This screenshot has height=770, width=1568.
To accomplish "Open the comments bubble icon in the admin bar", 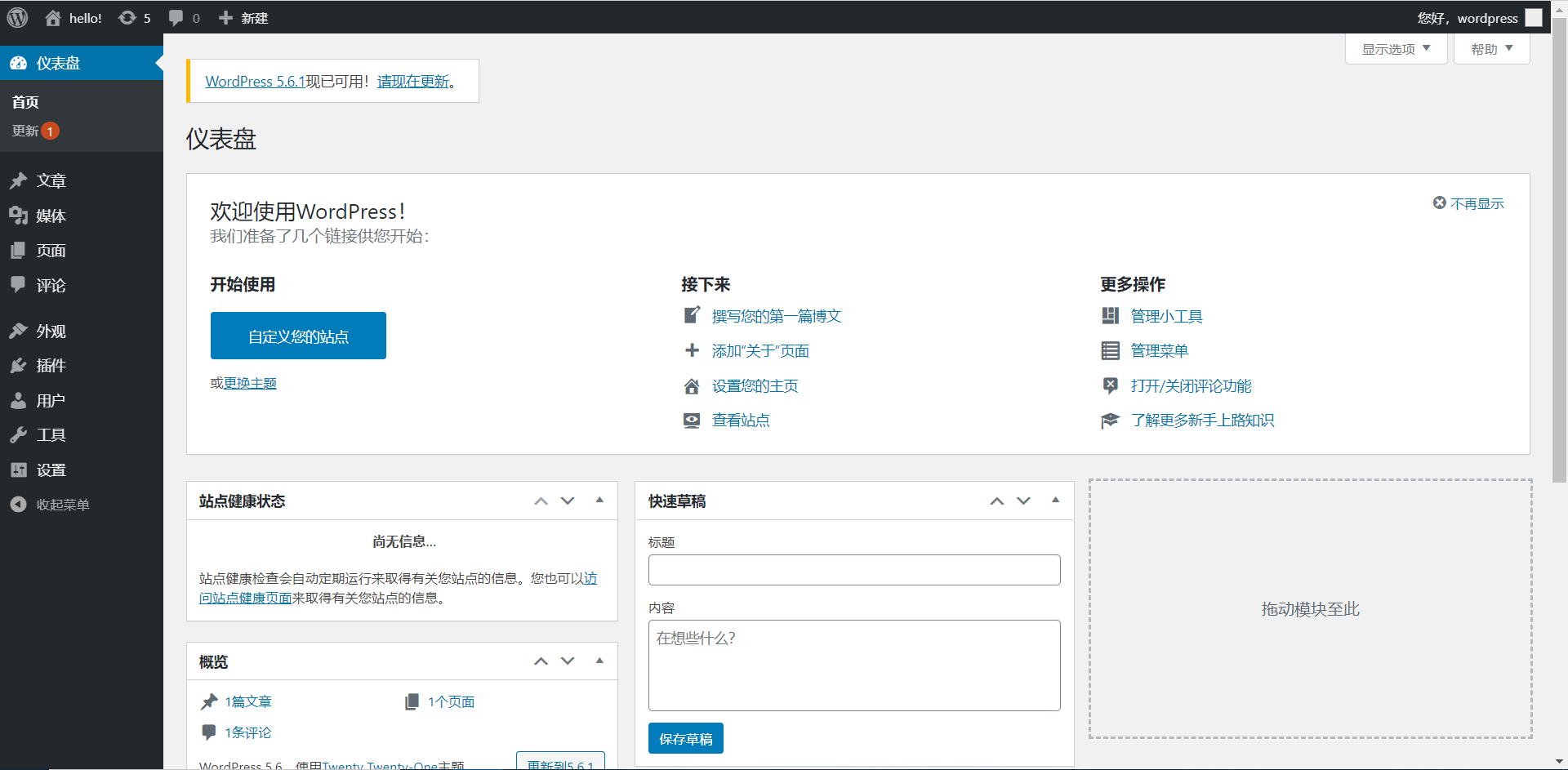I will [x=176, y=18].
